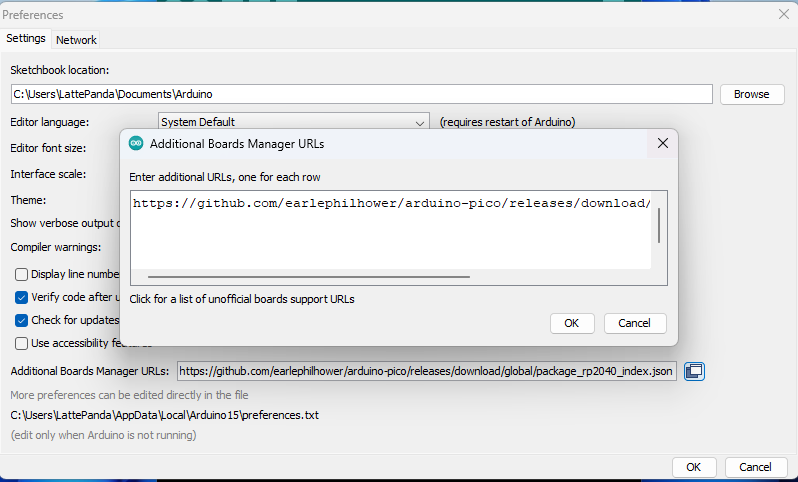This screenshot has height=482, width=798.
Task: Click the horizontal scrollbar in URL box
Action: coord(308,276)
